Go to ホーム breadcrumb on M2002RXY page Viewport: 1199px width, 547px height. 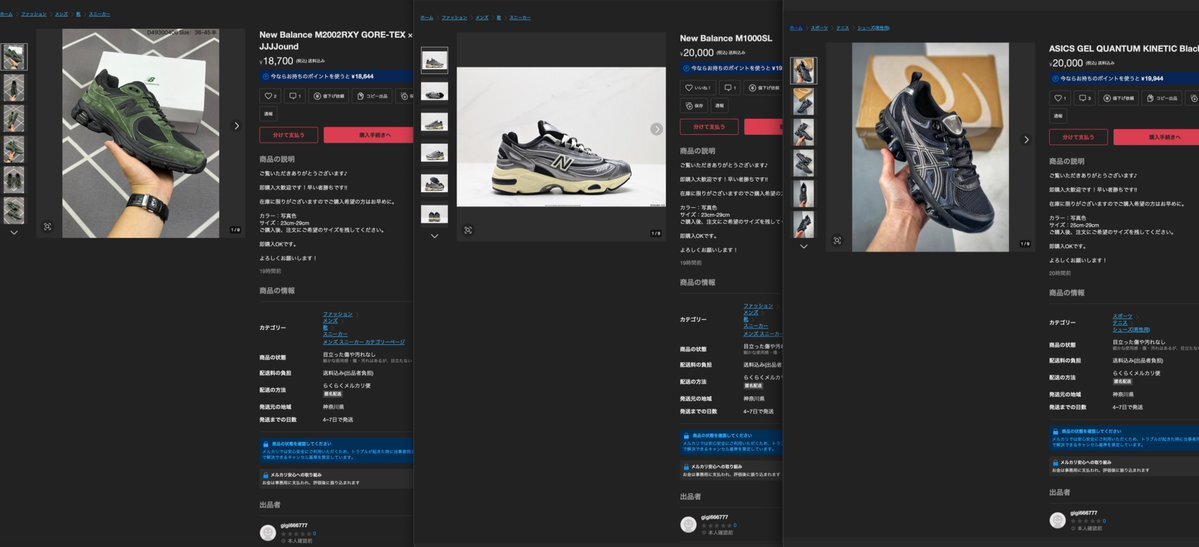[x=6, y=14]
